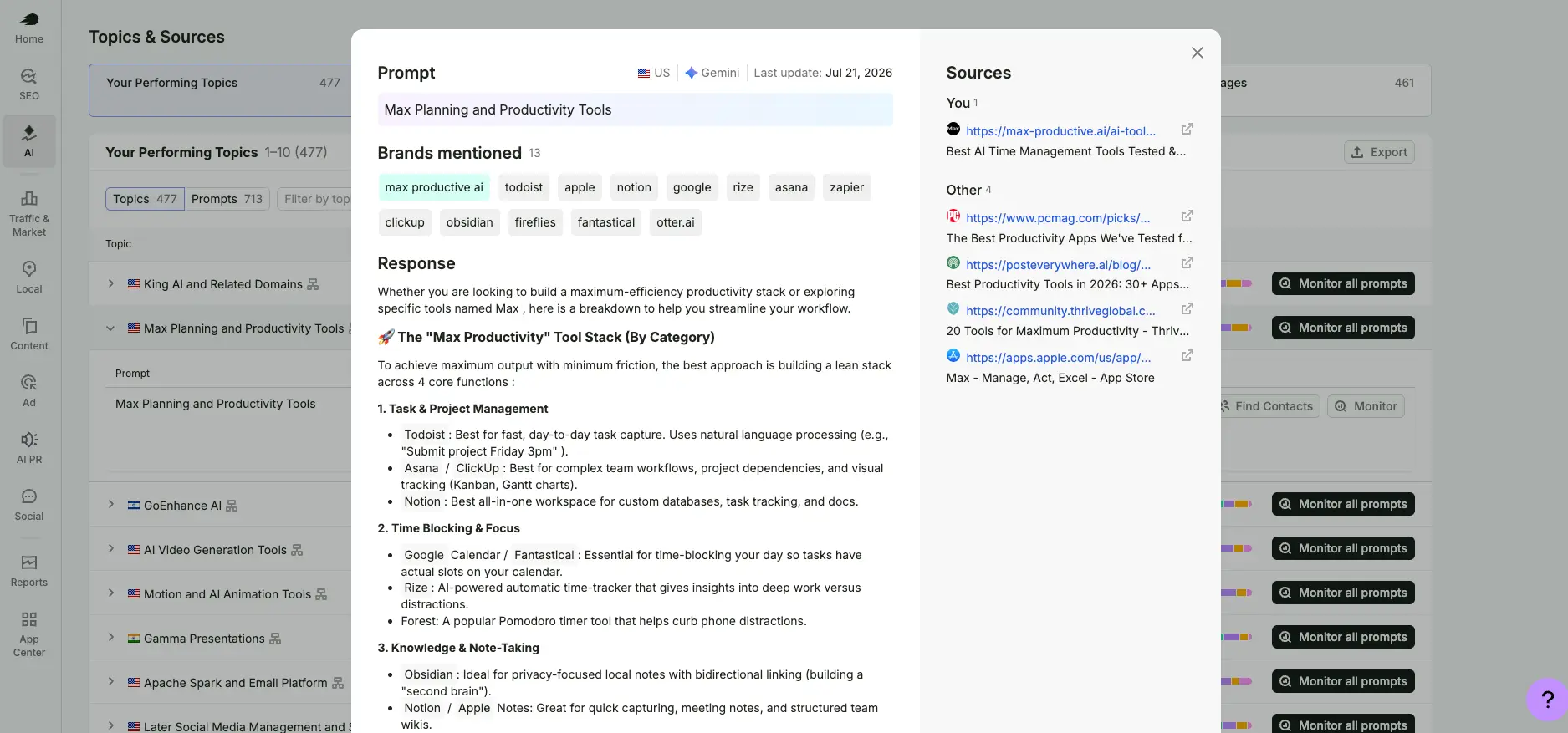This screenshot has width=1568, height=733.
Task: Click subtopics icon next to AI Video Generation Tools
Action: pos(297,550)
